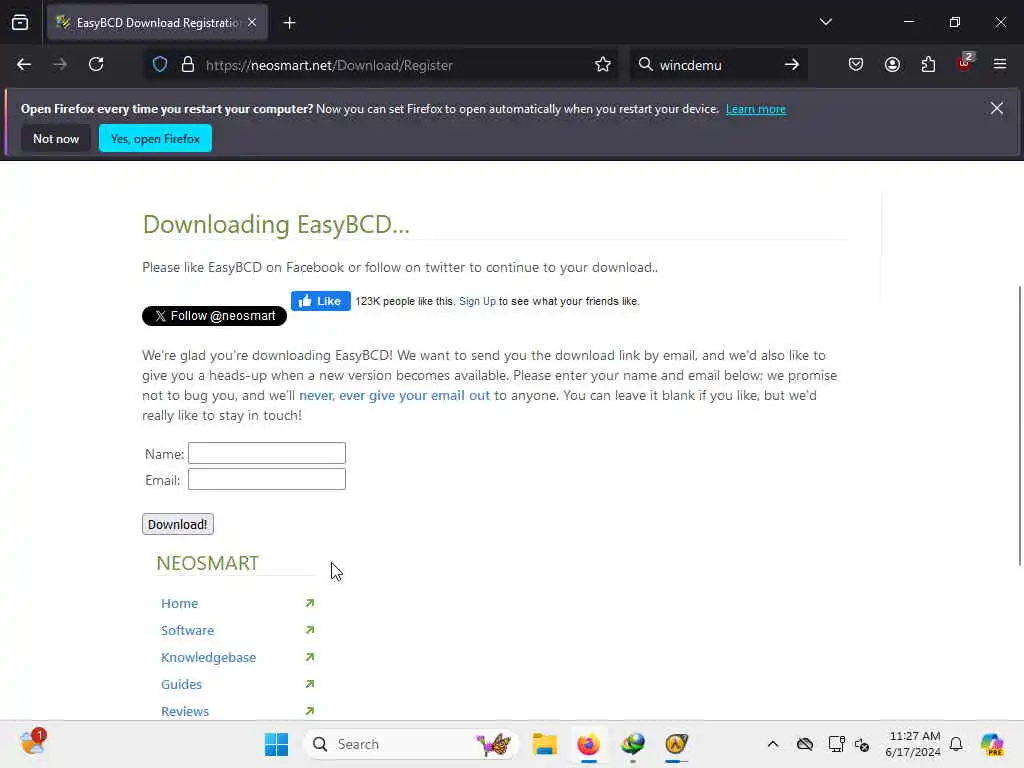Select the EasyBCD Download Registration tab
Screen dimensions: 1024x768
click(x=157, y=23)
